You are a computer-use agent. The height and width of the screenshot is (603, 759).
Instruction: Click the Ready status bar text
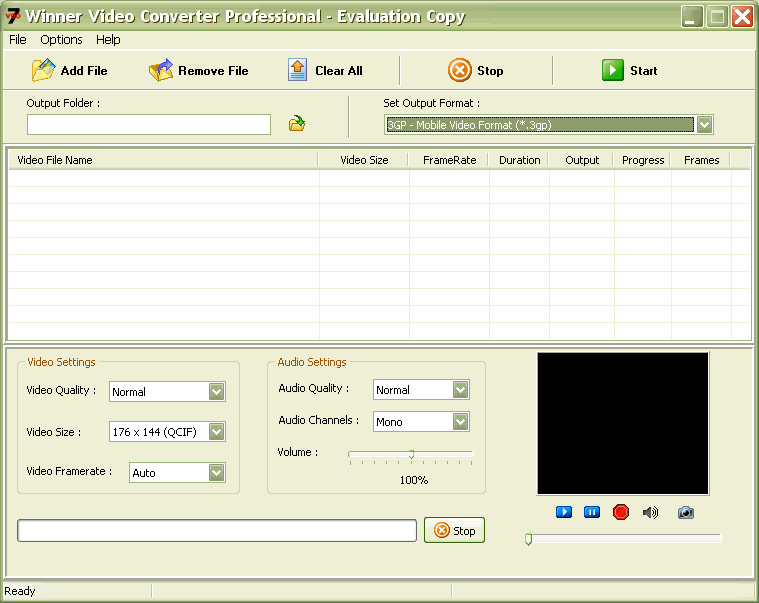[20, 591]
